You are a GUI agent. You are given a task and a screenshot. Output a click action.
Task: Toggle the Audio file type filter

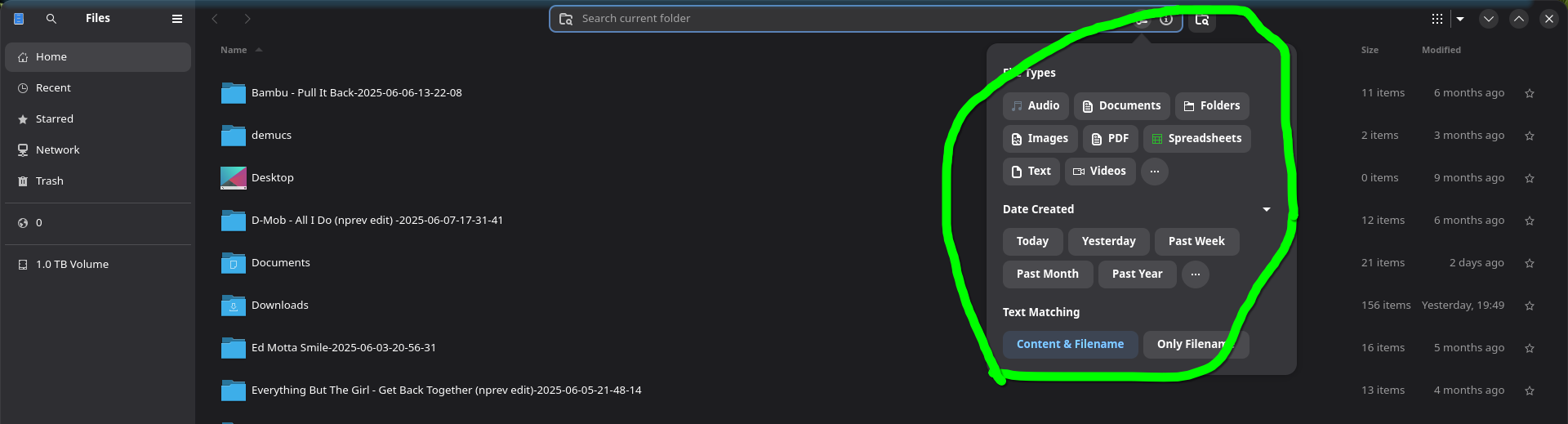tap(1035, 106)
